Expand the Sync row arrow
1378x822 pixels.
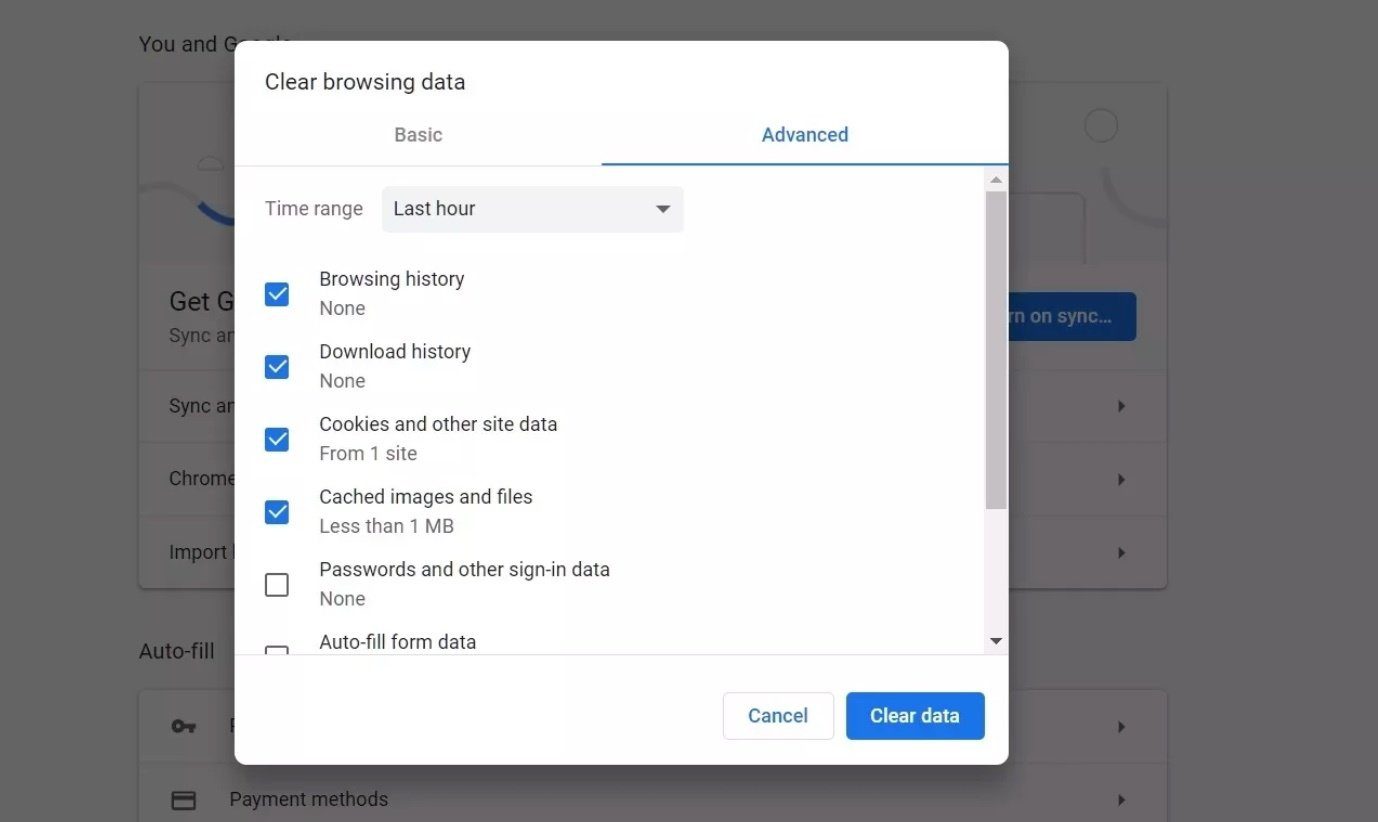(x=1121, y=406)
